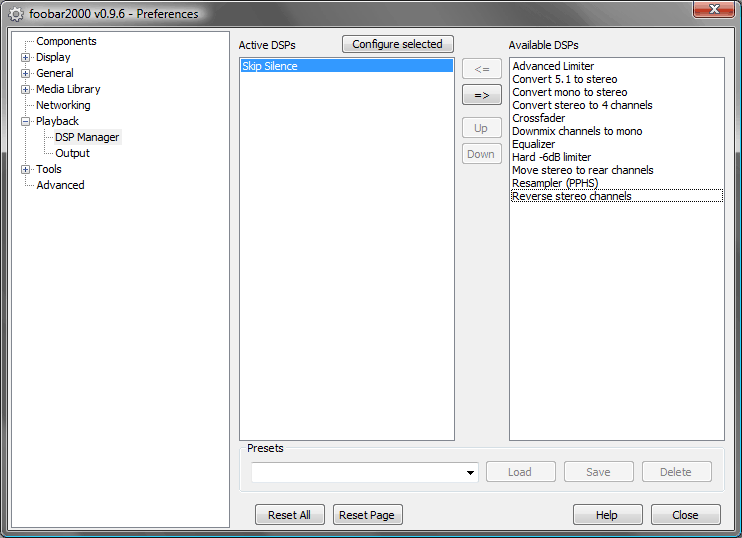
Task: Open Help for this preferences page
Action: click(x=607, y=515)
